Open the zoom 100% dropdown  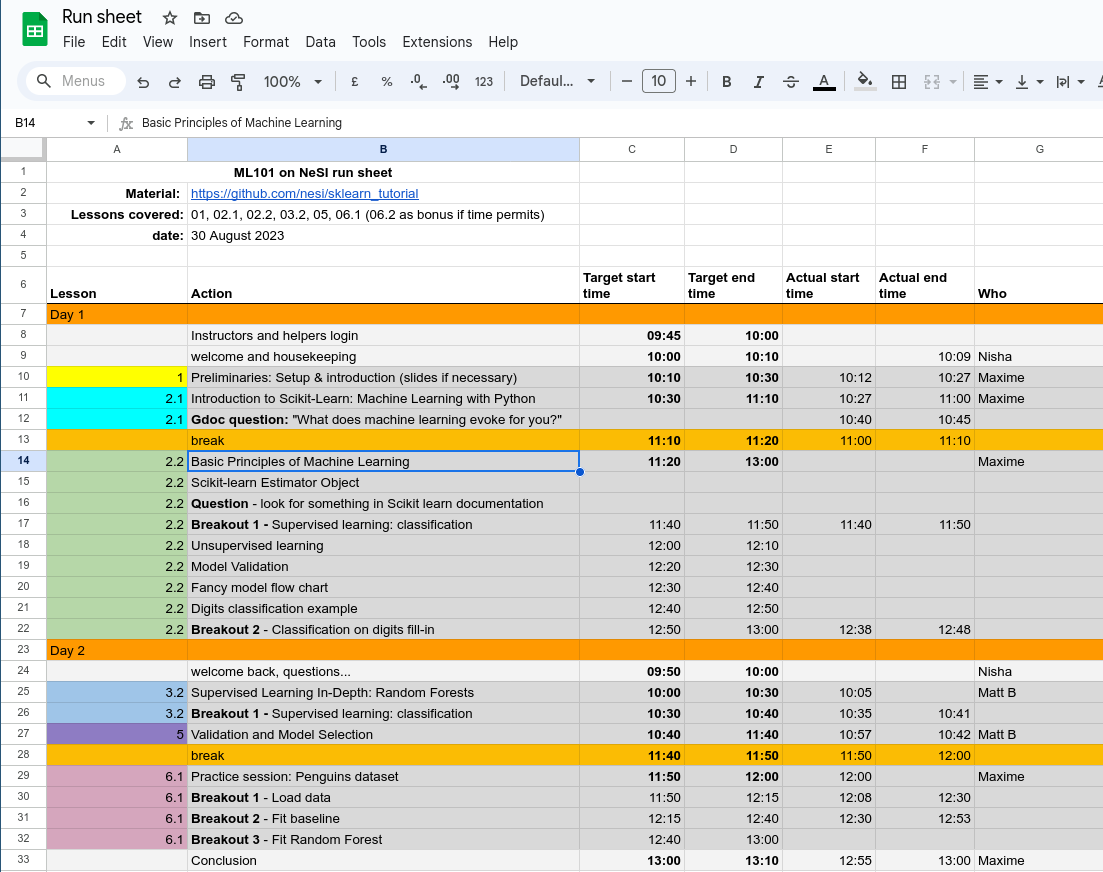[x=292, y=82]
